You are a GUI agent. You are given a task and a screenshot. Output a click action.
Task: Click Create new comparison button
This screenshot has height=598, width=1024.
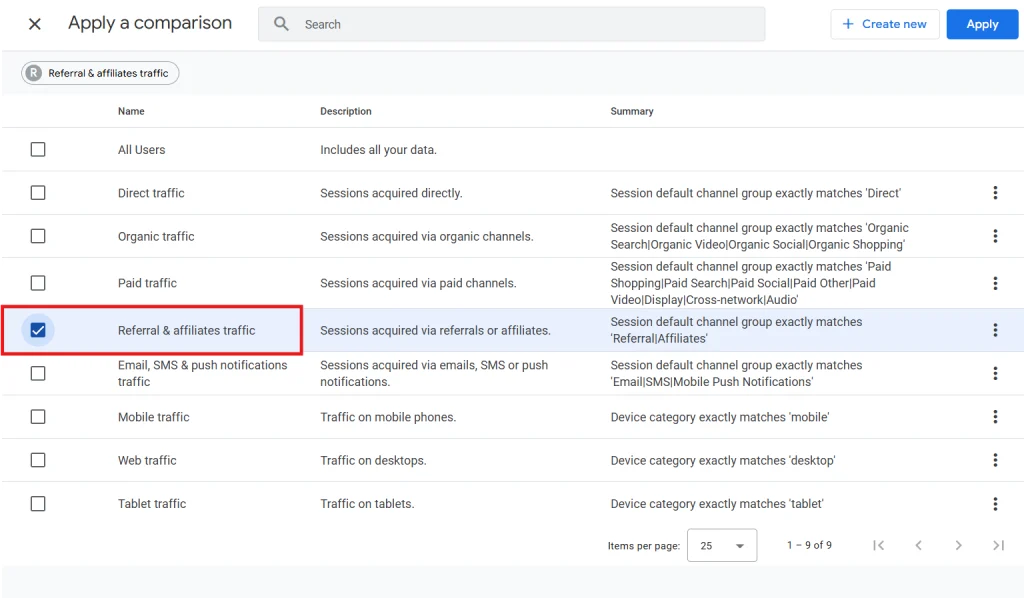[x=884, y=24]
